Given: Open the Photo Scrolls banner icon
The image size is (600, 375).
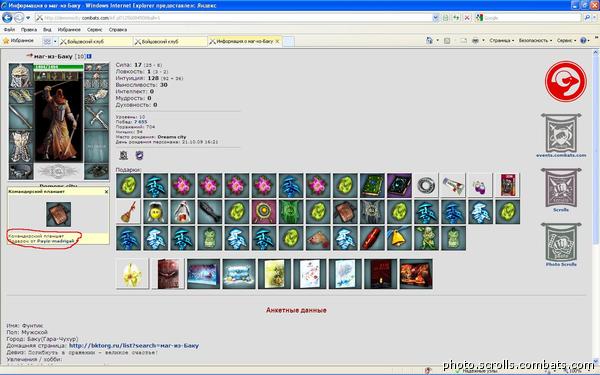Looking at the screenshot, I should [561, 242].
